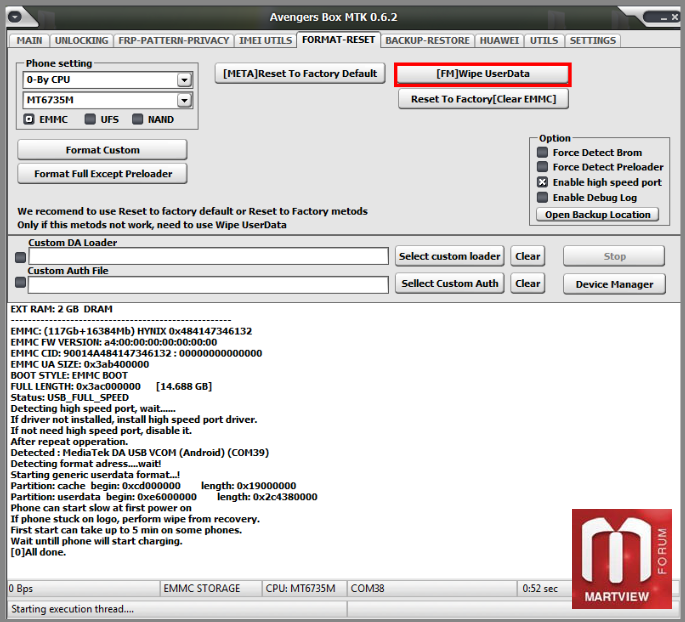Select the UFS storage option
685x622 pixels.
(90, 119)
